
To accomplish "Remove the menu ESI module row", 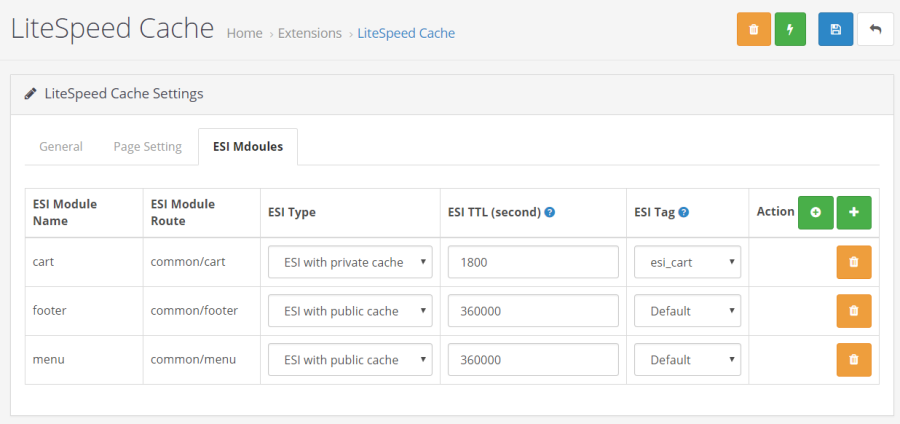I will pos(853,360).
